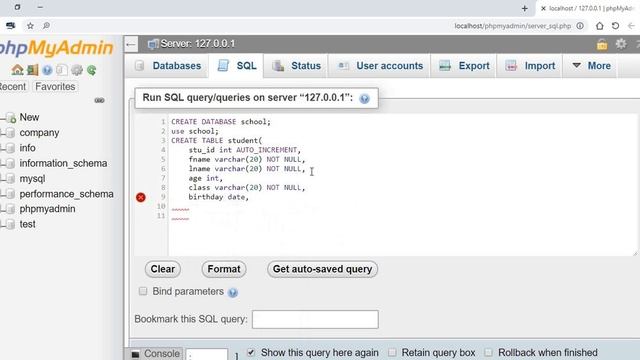
Task: Open page settings gear icon in the server bar
Action: (621, 44)
